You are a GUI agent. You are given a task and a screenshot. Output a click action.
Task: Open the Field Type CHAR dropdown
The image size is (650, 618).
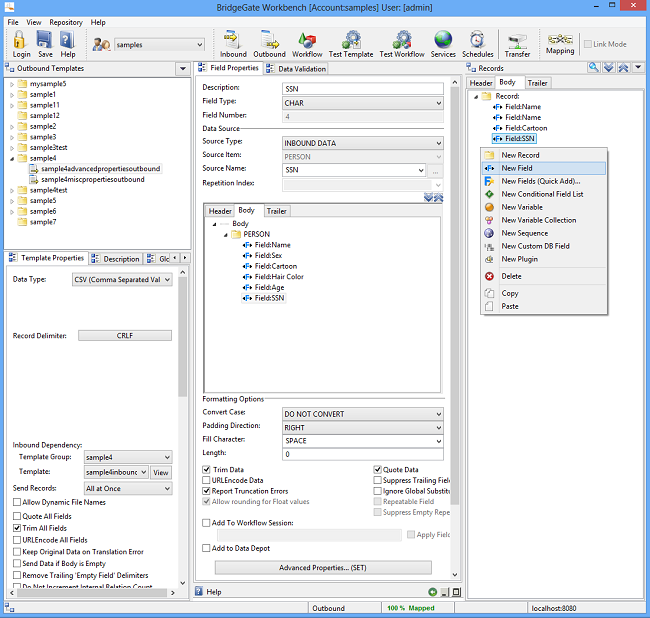pyautogui.click(x=363, y=103)
